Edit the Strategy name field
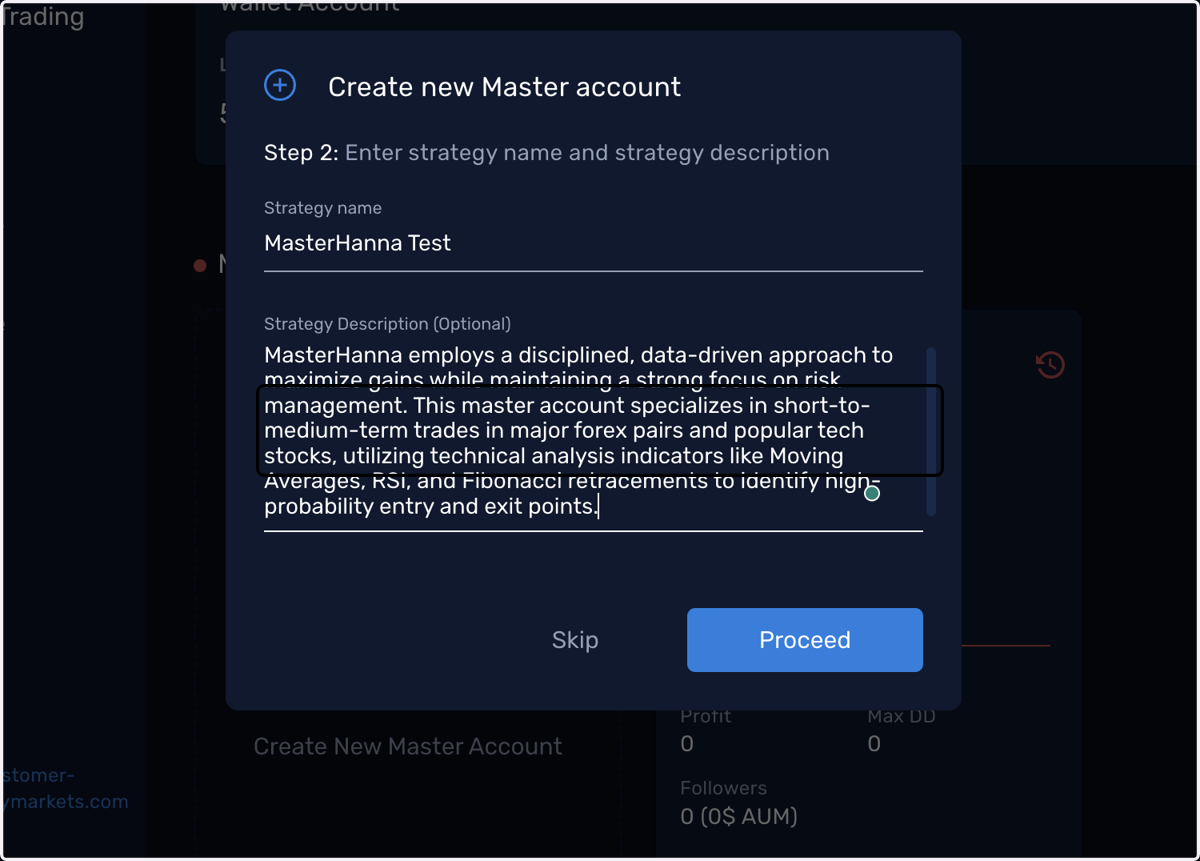Image resolution: width=1200 pixels, height=861 pixels. click(x=593, y=243)
